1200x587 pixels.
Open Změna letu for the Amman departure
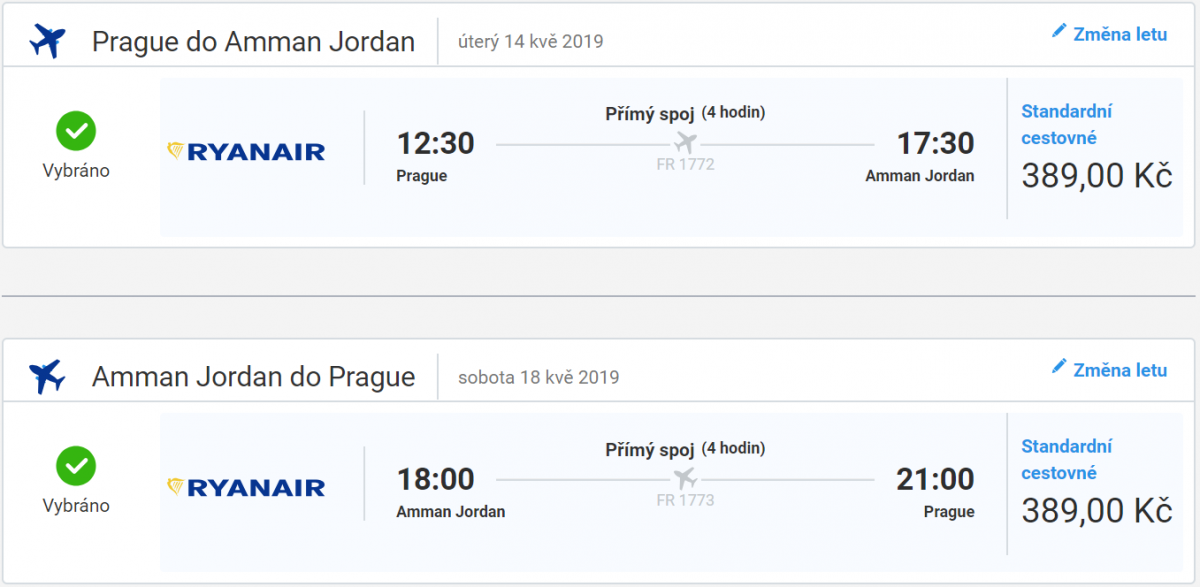click(x=1120, y=370)
